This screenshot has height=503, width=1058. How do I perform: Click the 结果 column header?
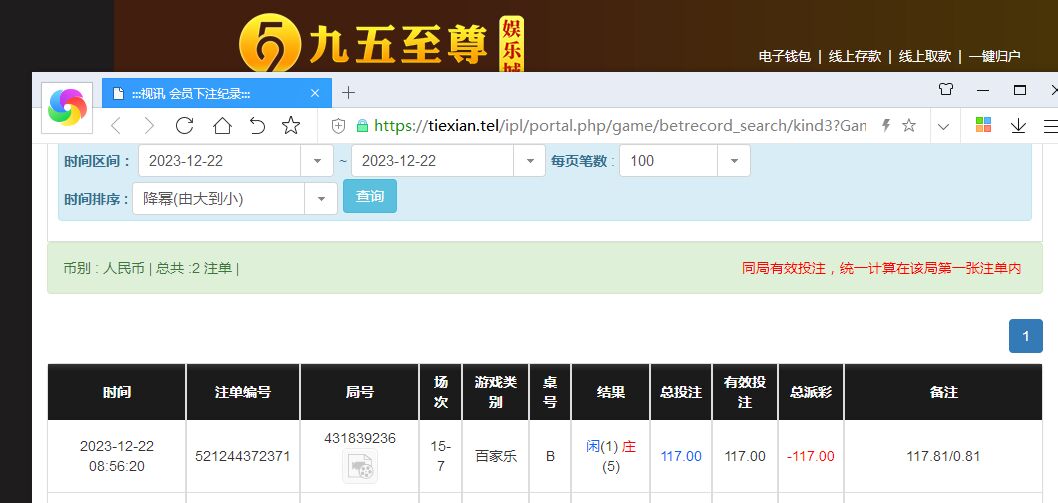pyautogui.click(x=611, y=392)
